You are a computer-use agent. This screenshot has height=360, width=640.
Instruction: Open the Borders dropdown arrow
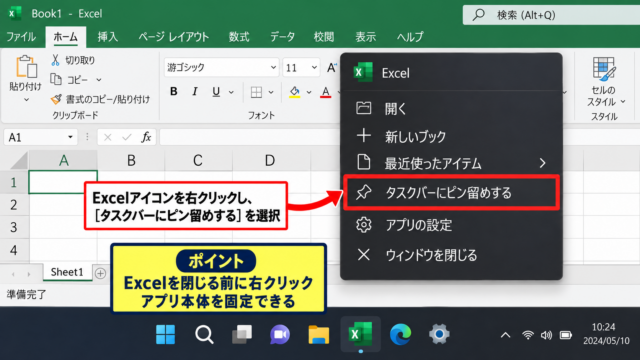271,92
